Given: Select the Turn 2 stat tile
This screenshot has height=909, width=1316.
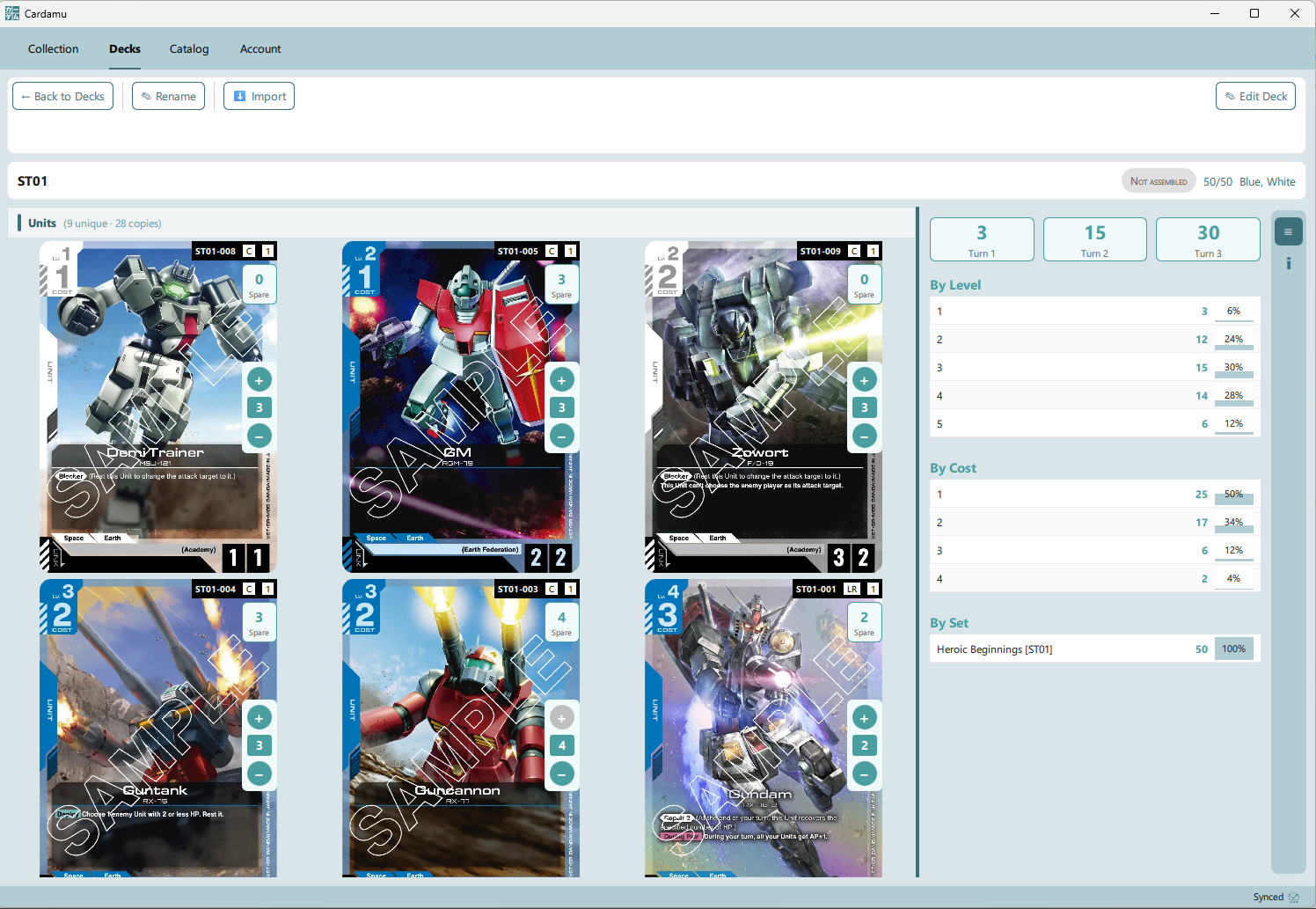Looking at the screenshot, I should [x=1095, y=239].
